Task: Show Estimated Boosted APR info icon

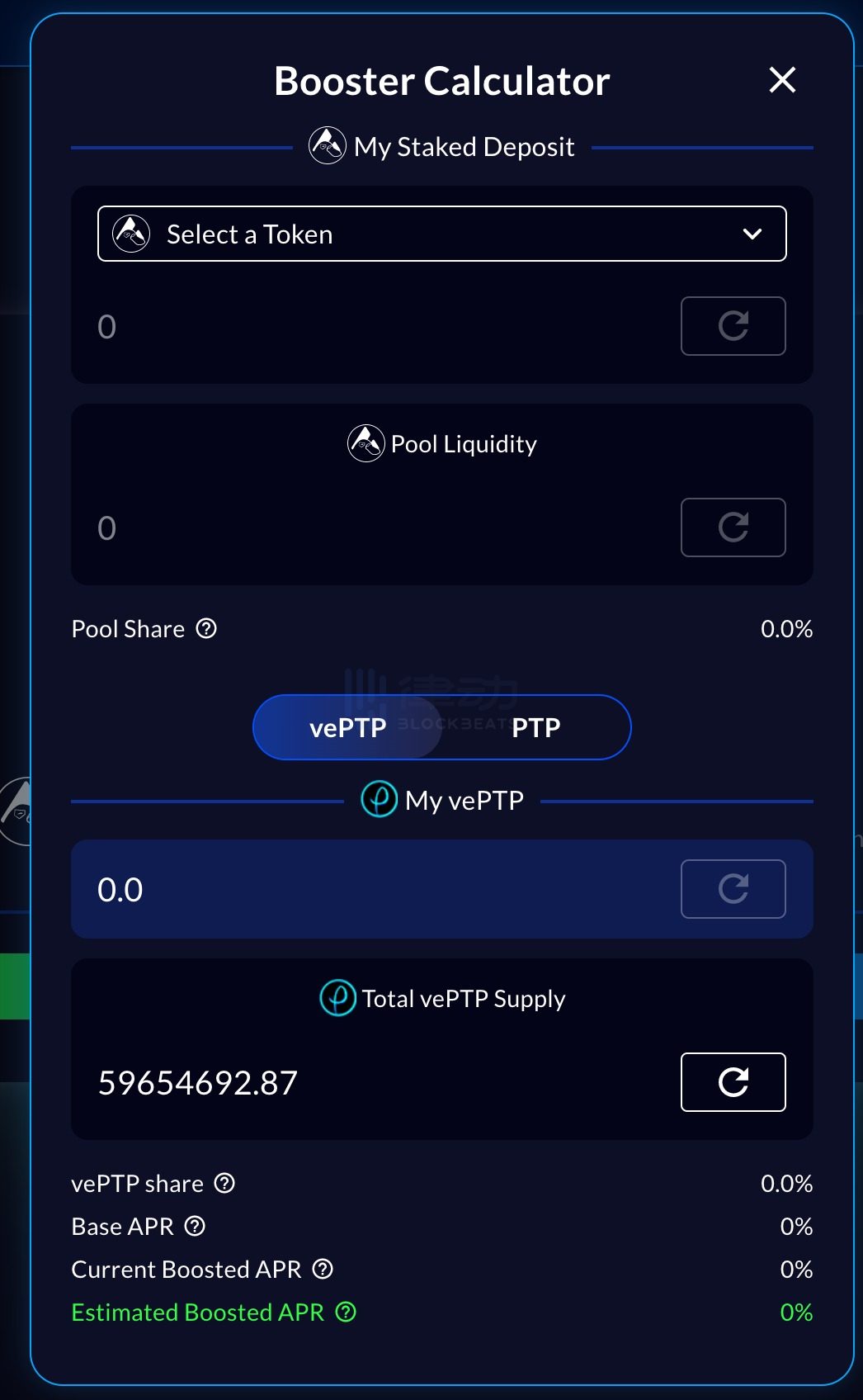Action: (x=346, y=1312)
